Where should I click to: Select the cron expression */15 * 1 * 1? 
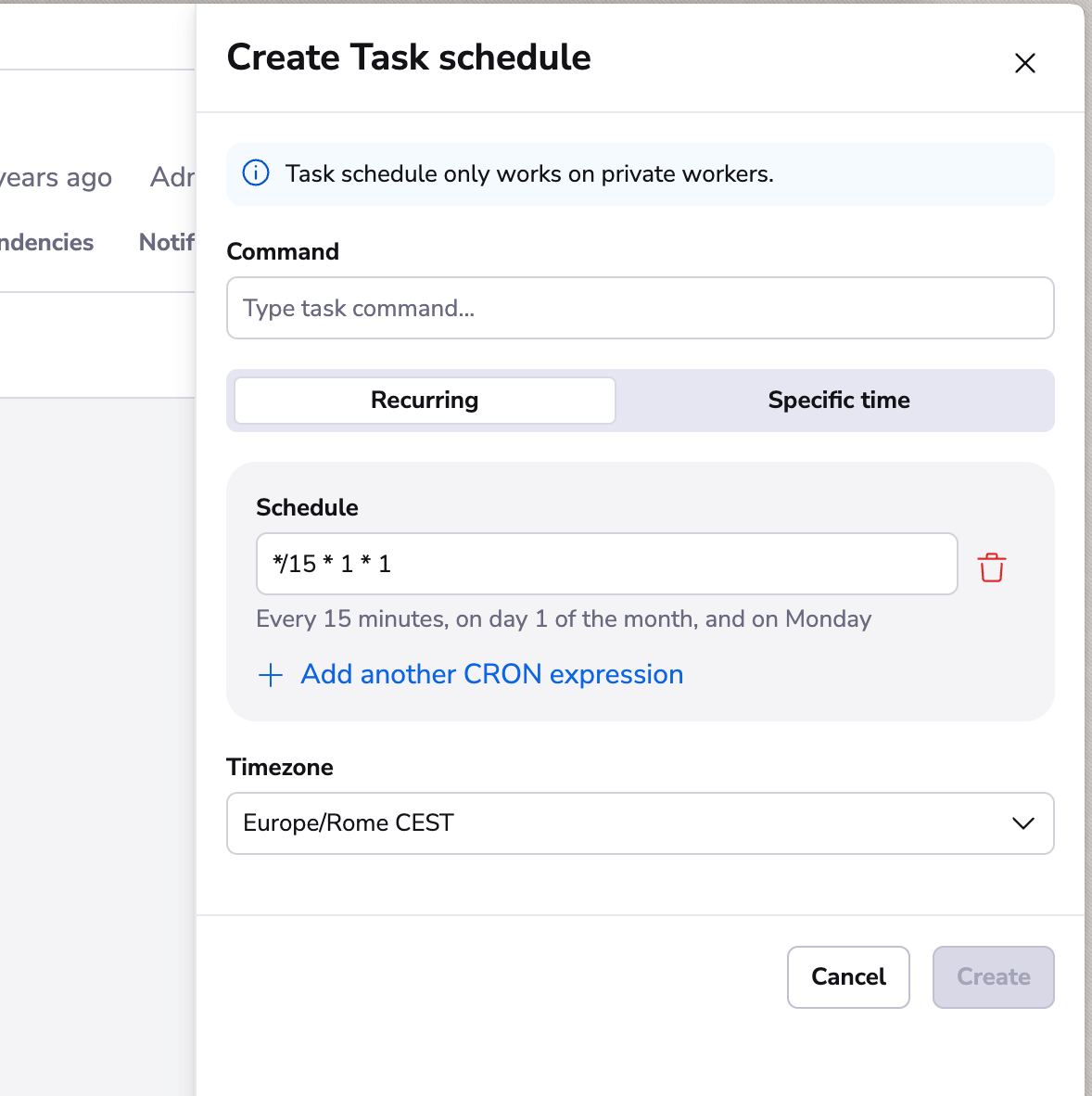[x=607, y=564]
